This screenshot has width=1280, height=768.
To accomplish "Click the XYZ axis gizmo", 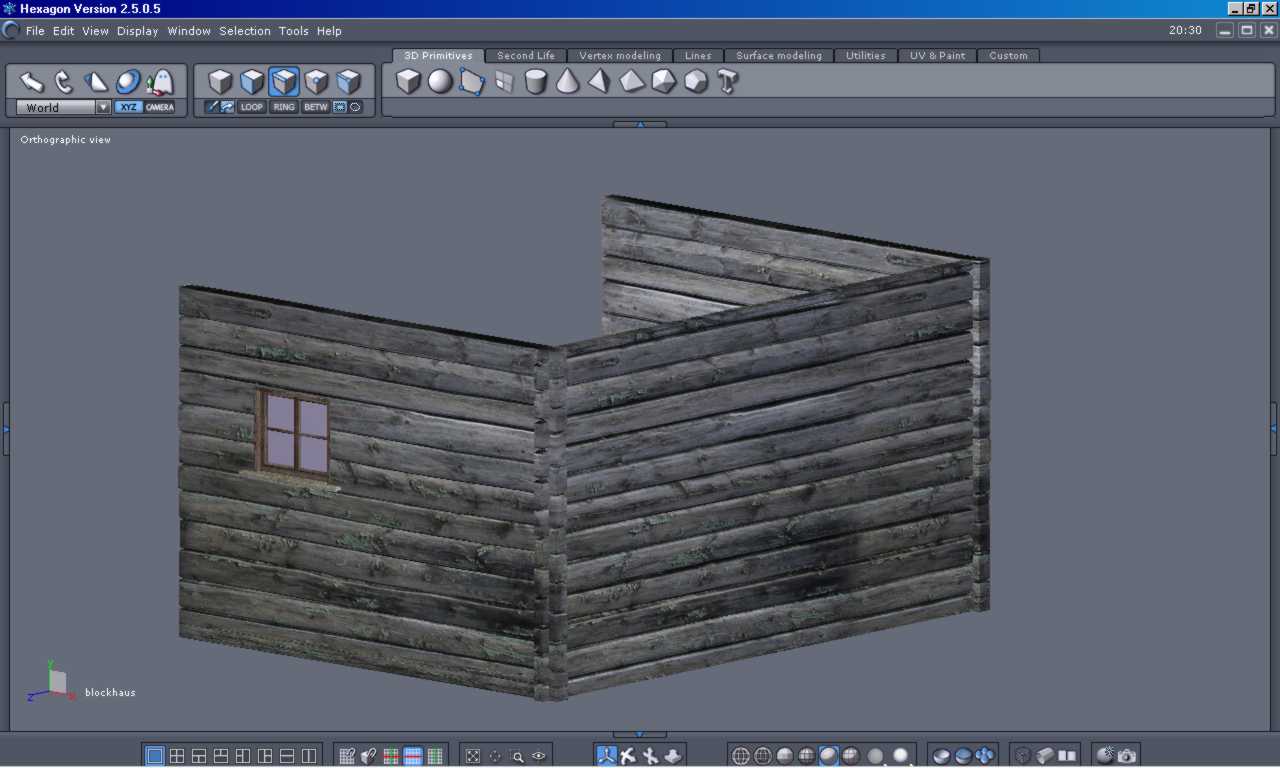I will point(52,681).
